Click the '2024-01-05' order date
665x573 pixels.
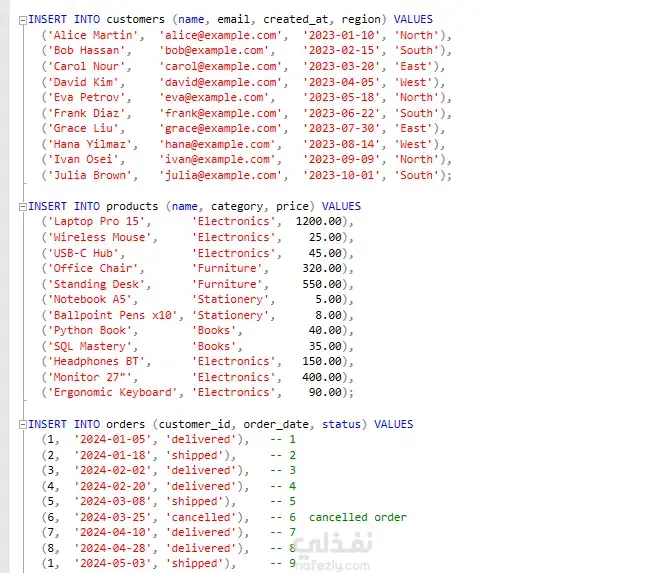[112, 439]
